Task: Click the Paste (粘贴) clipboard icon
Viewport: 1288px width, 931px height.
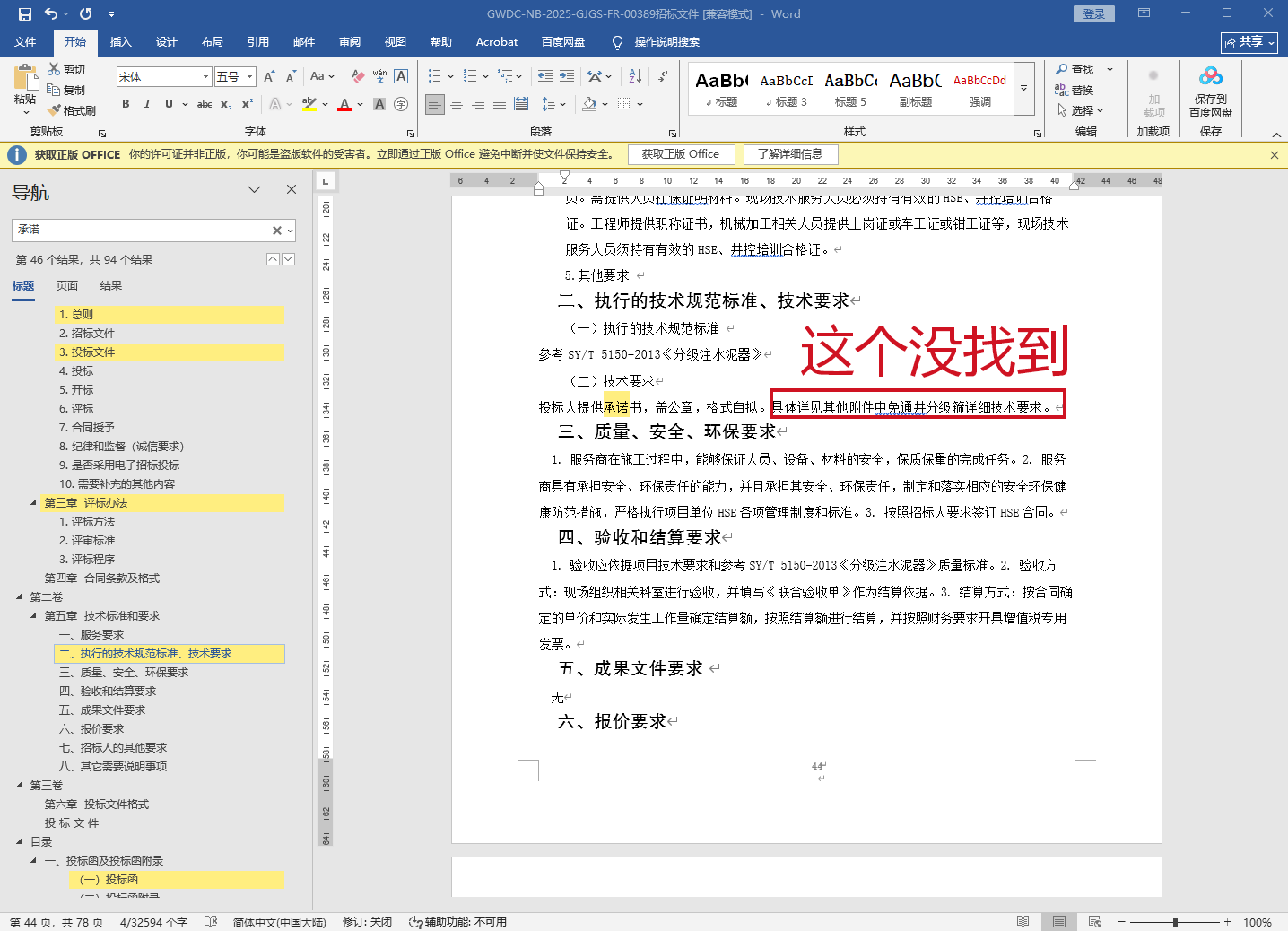Action: [x=25, y=81]
